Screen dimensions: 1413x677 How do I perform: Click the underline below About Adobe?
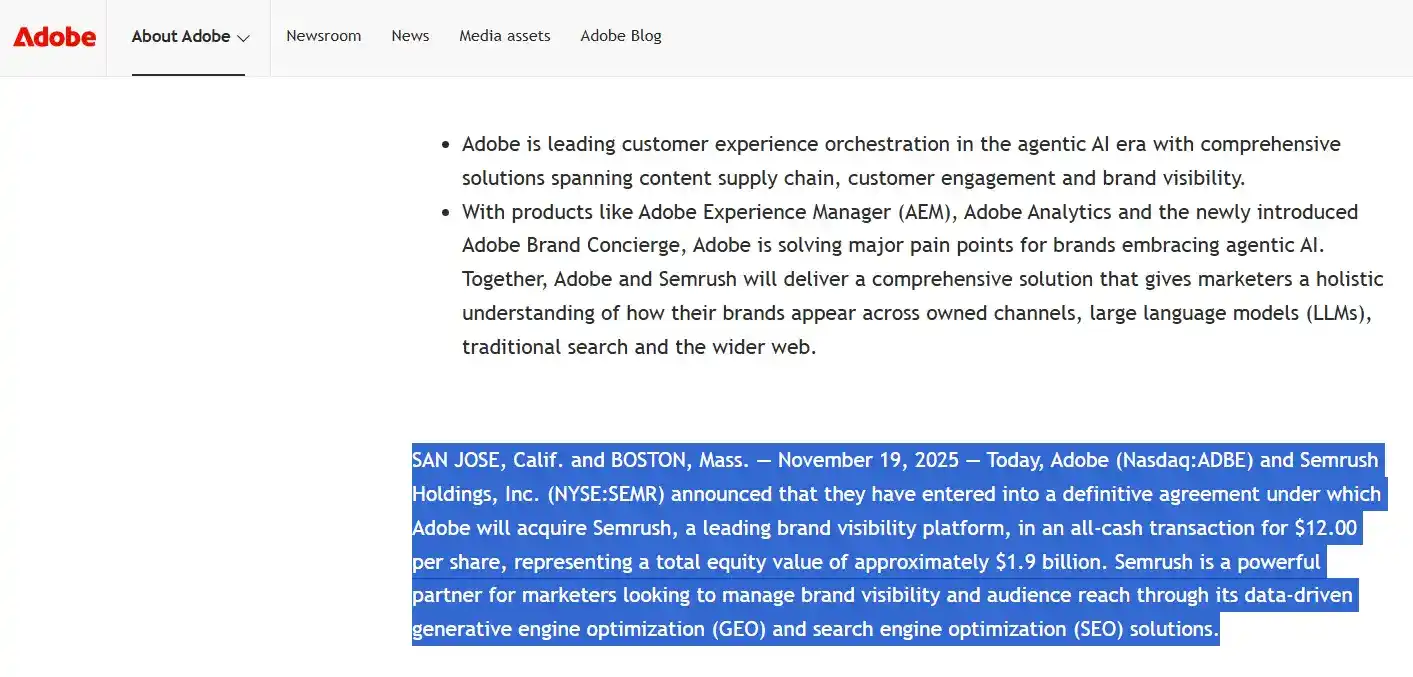pyautogui.click(x=188, y=71)
